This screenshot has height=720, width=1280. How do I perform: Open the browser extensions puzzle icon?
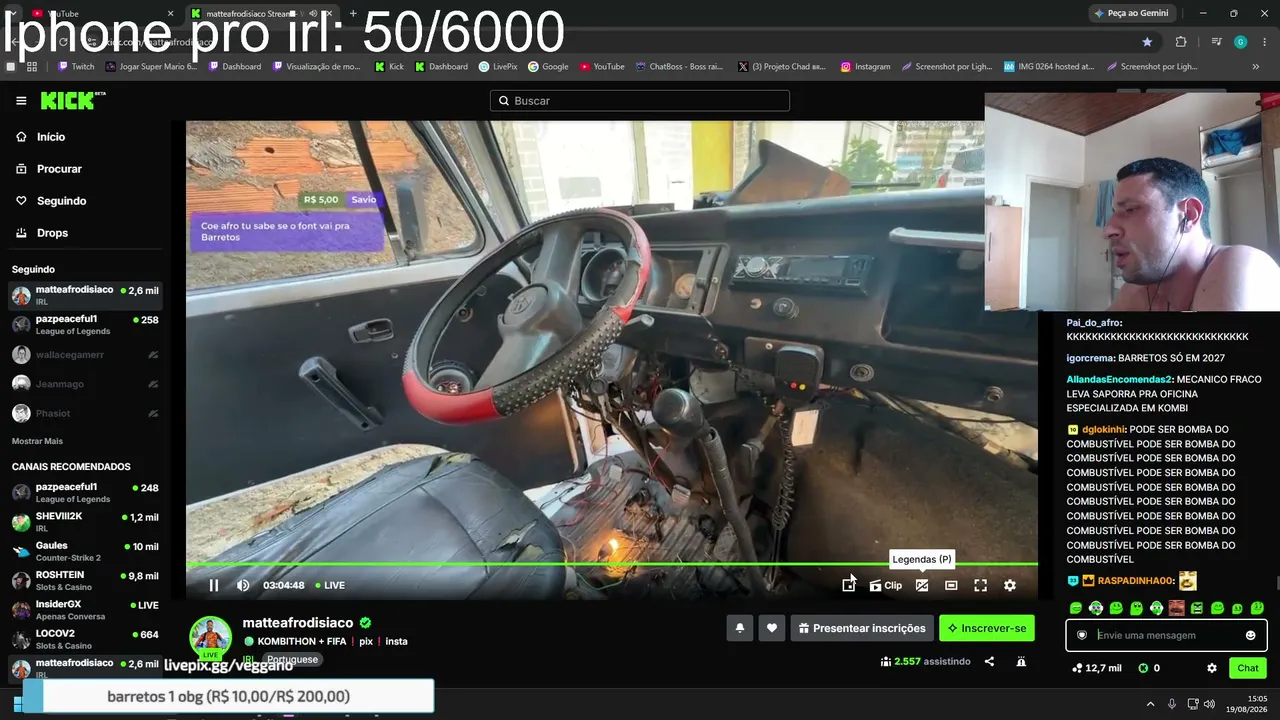[1181, 42]
